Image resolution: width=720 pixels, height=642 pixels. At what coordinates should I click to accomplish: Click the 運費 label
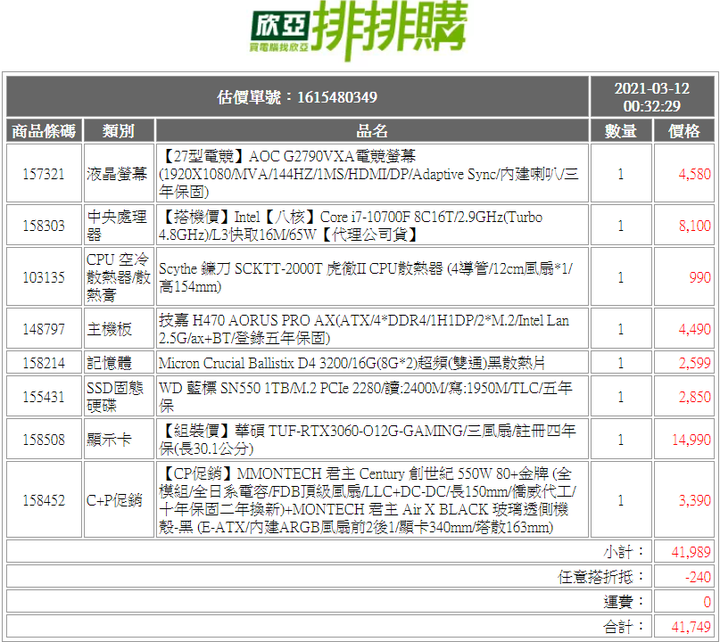pos(624,601)
